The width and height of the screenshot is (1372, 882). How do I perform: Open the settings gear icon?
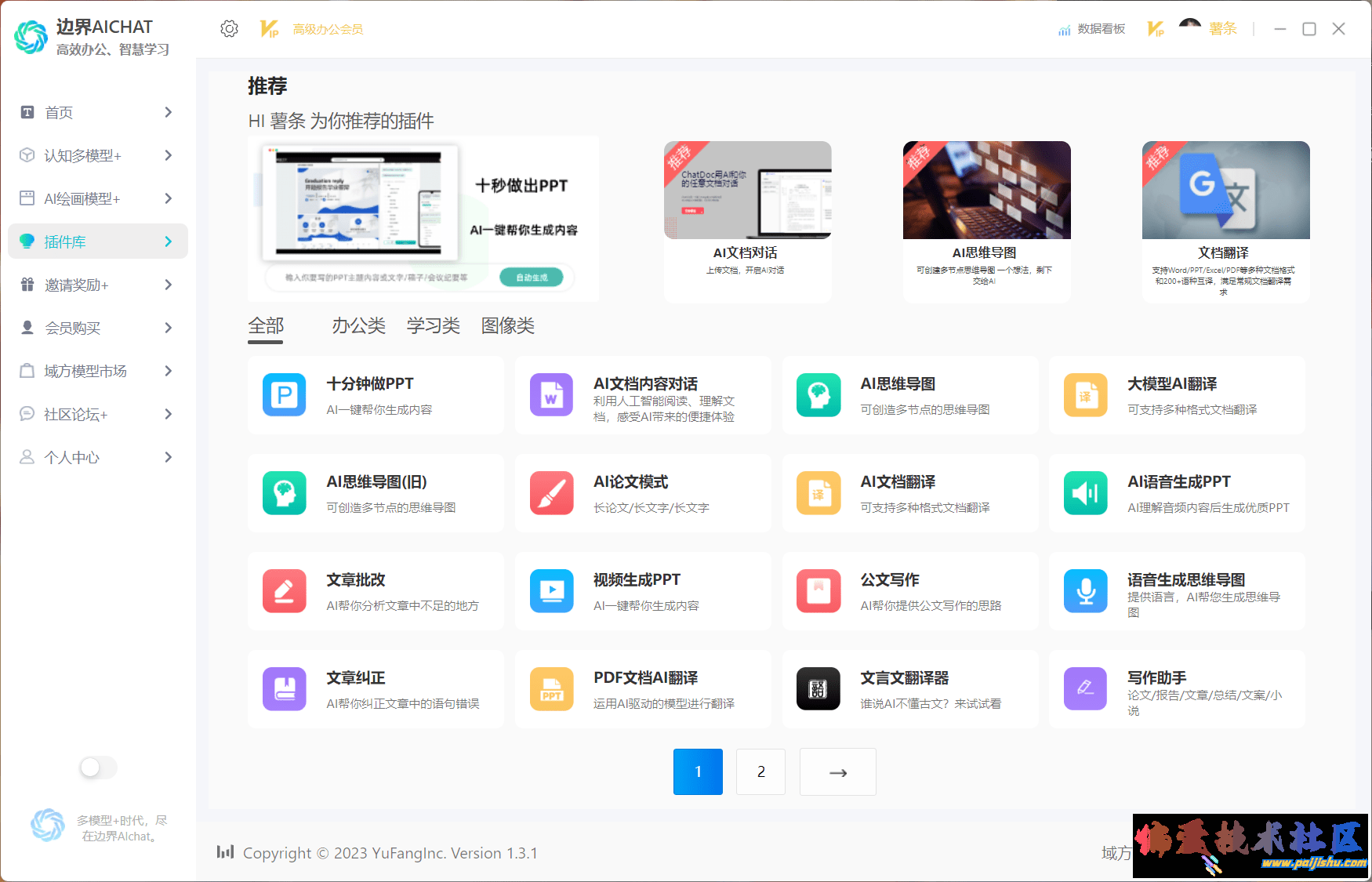pyautogui.click(x=229, y=29)
